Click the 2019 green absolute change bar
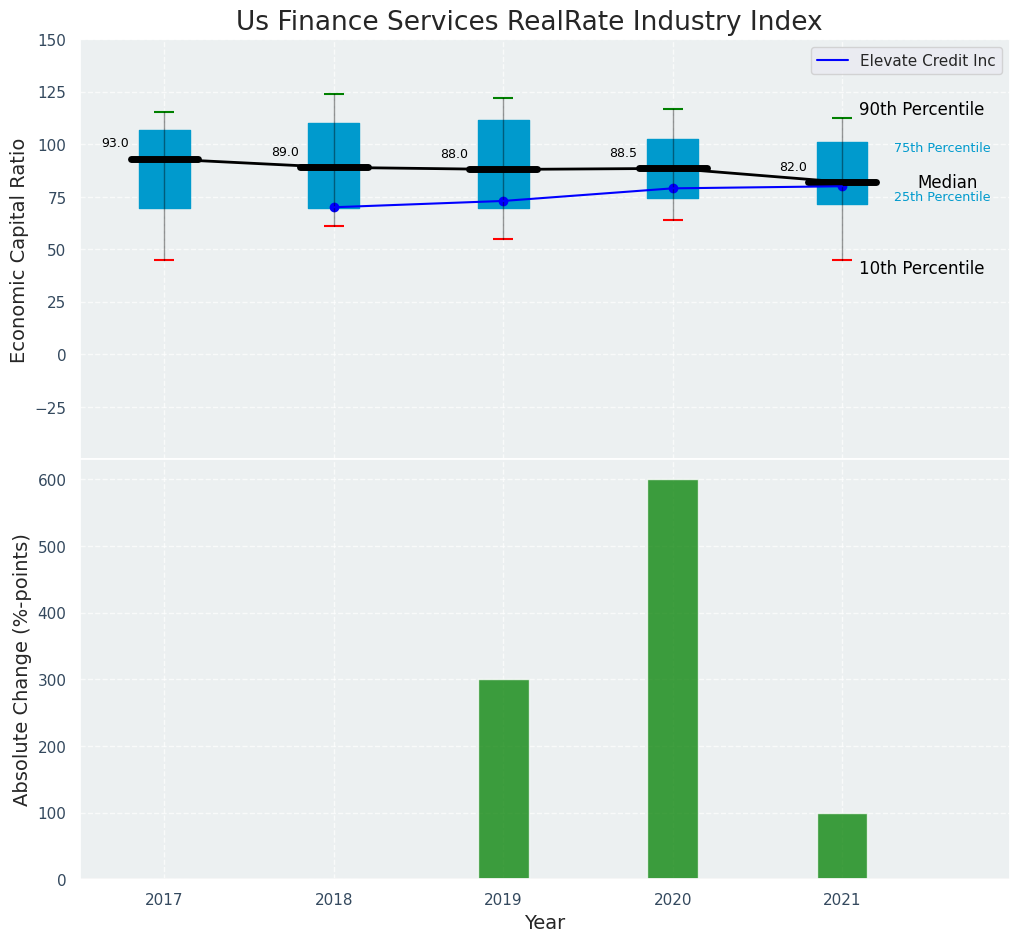Image resolution: width=1019 pixels, height=942 pixels. tap(503, 779)
